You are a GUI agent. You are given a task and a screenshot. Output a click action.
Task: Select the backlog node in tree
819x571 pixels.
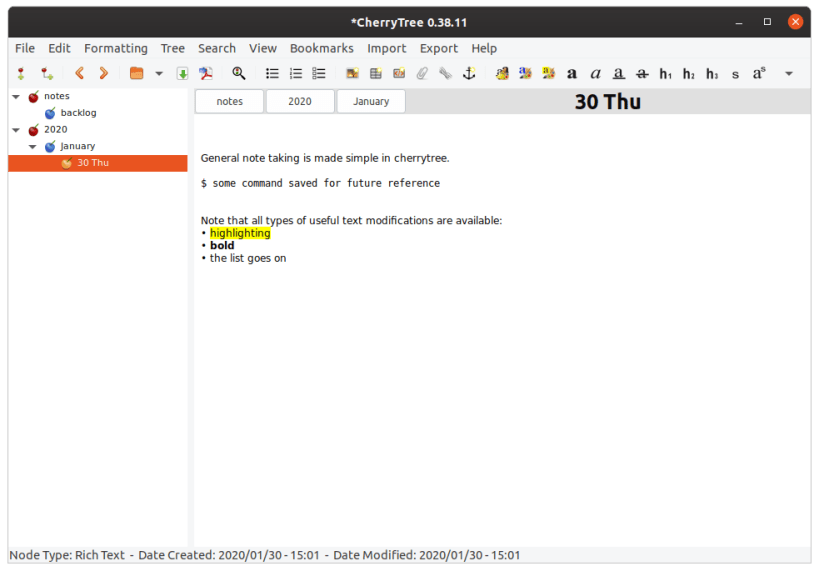[x=78, y=113]
